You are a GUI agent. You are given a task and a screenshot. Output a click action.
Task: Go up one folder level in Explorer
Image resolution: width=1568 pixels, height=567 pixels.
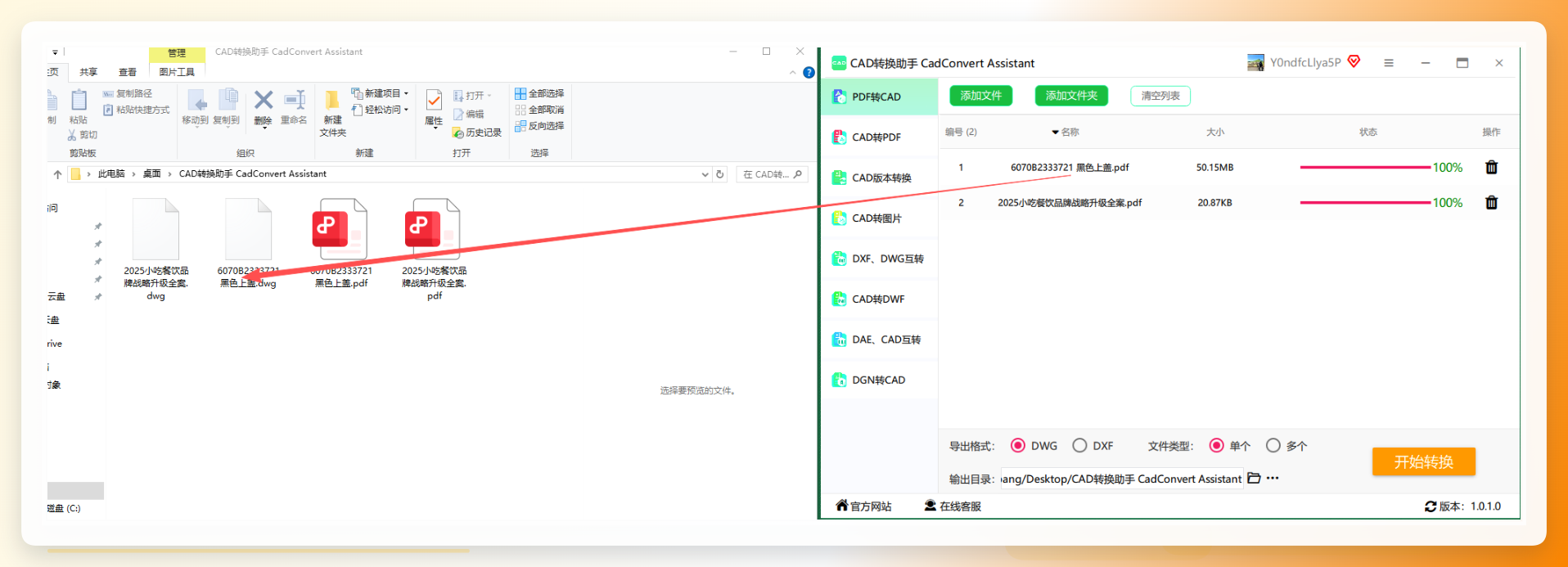(57, 174)
